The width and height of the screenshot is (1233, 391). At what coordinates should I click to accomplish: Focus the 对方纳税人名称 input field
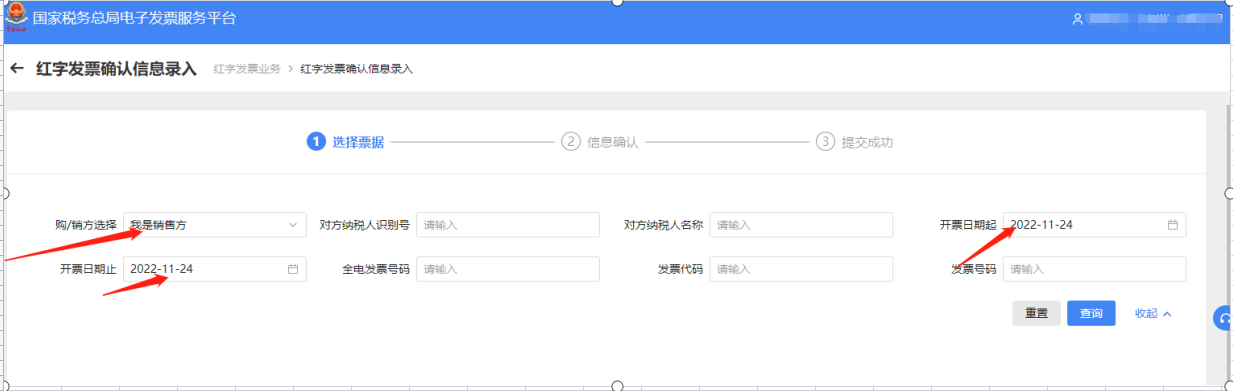pos(801,225)
